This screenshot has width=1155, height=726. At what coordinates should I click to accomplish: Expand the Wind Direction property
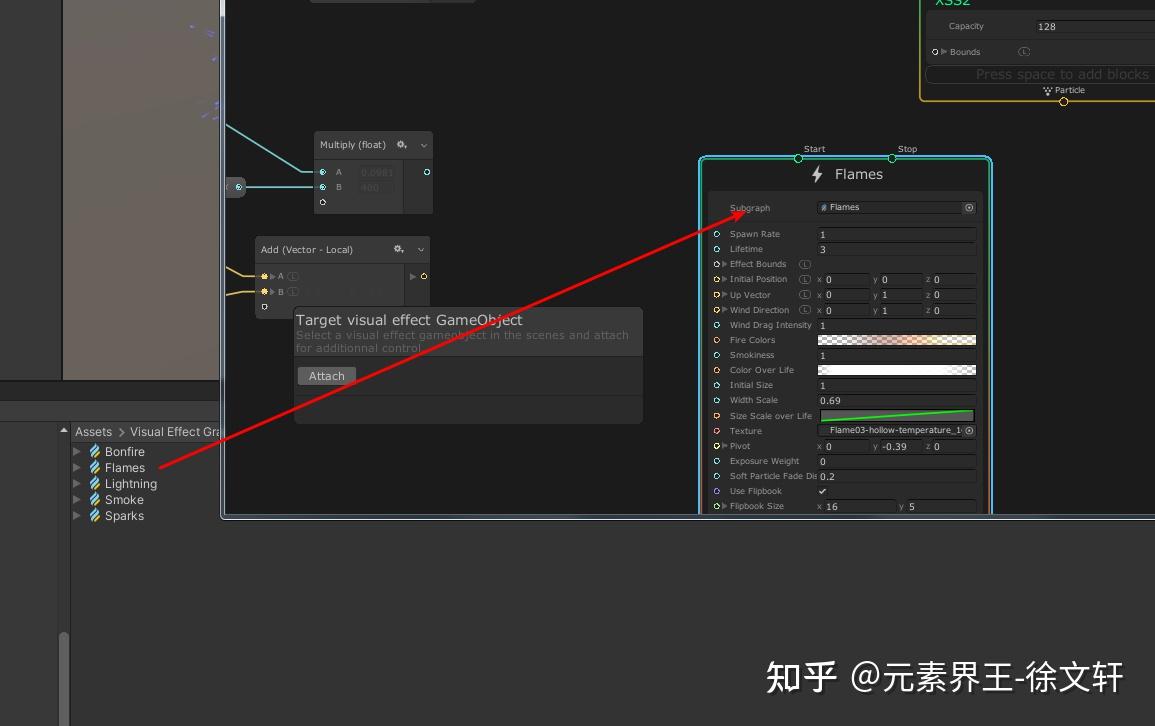[x=725, y=310]
